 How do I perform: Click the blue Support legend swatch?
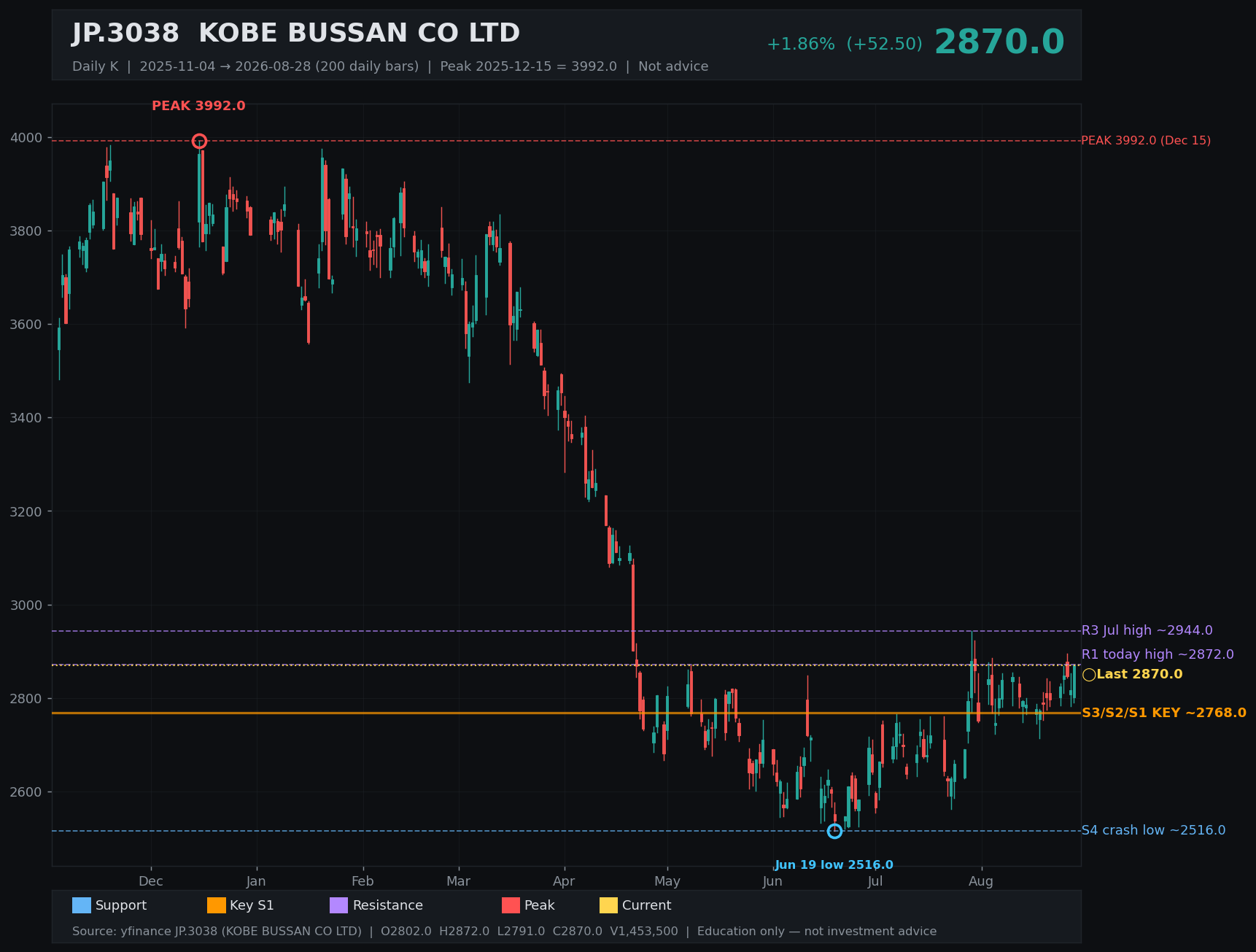(x=82, y=905)
